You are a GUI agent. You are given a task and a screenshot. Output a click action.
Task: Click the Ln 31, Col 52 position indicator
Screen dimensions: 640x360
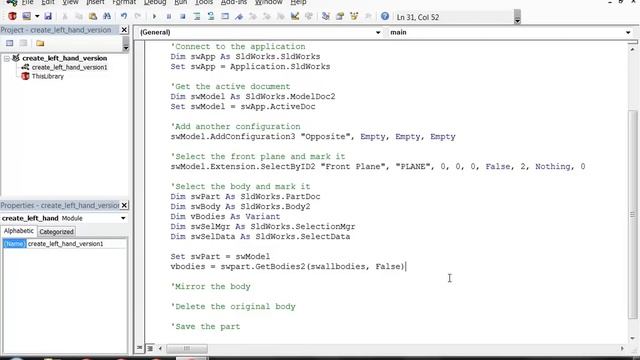(418, 17)
